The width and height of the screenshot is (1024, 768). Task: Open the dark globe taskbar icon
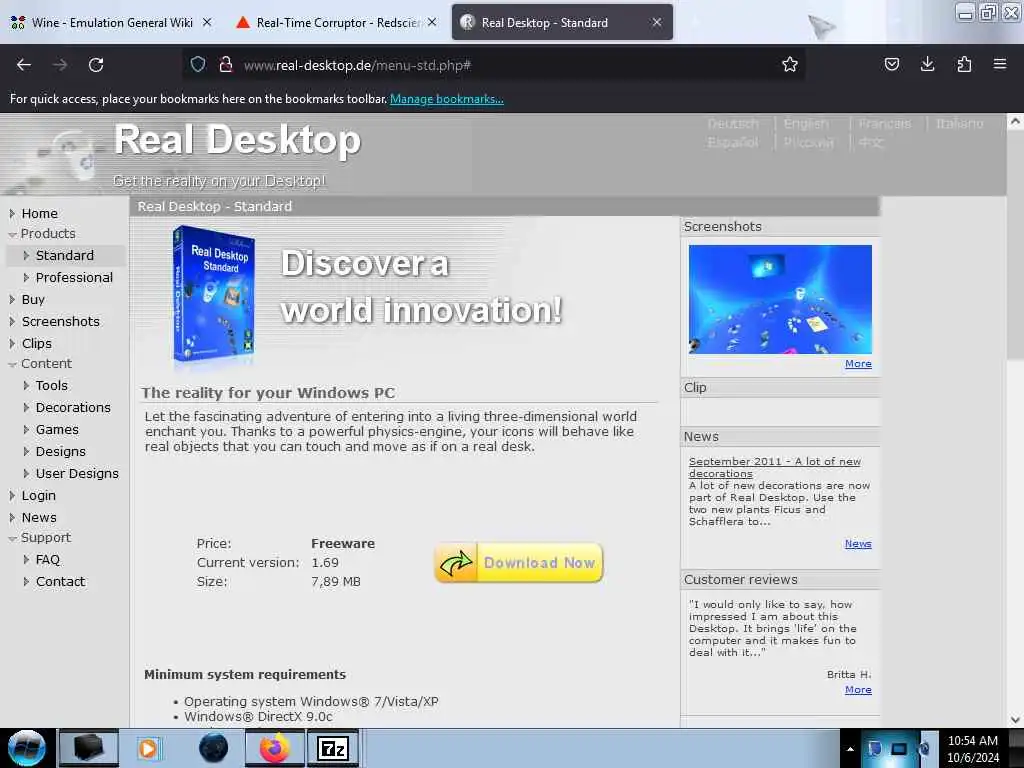(214, 748)
